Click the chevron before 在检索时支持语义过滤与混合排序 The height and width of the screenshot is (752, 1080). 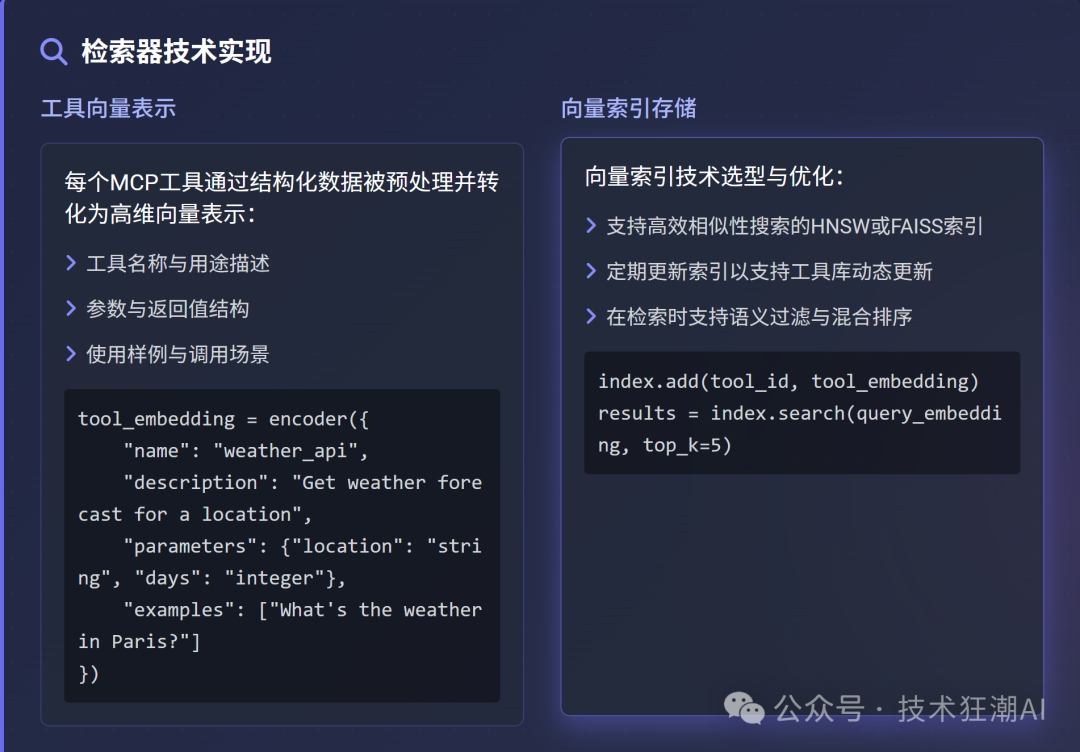(591, 316)
